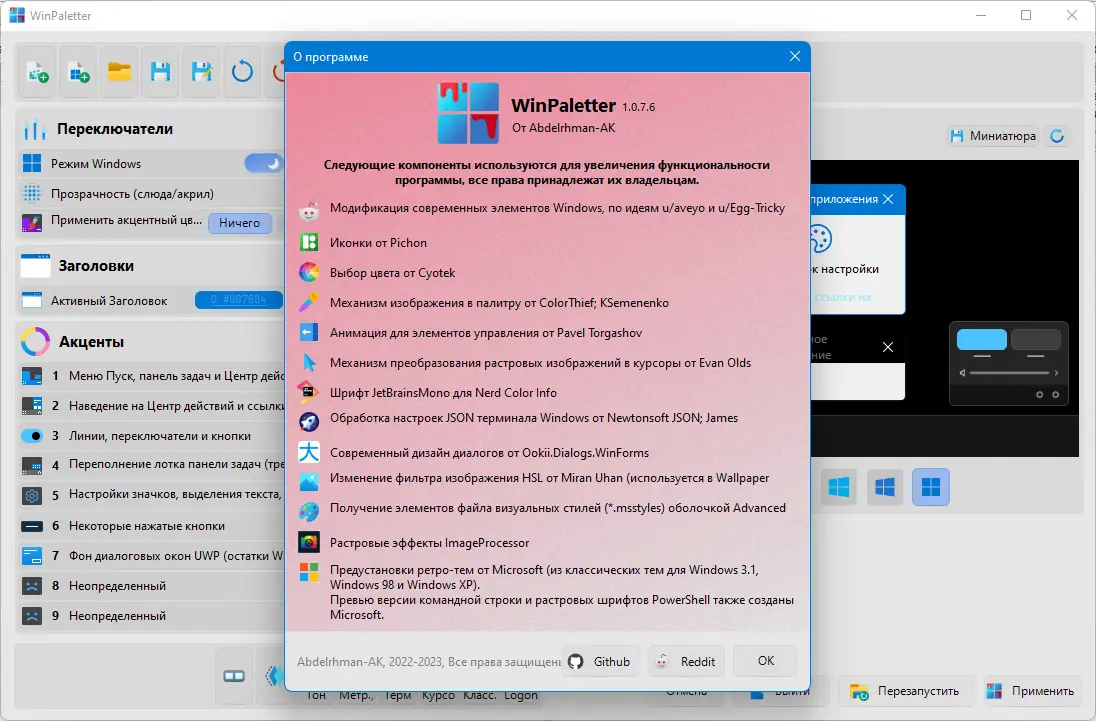Save the theme with the plain floppy icon

(x=160, y=71)
